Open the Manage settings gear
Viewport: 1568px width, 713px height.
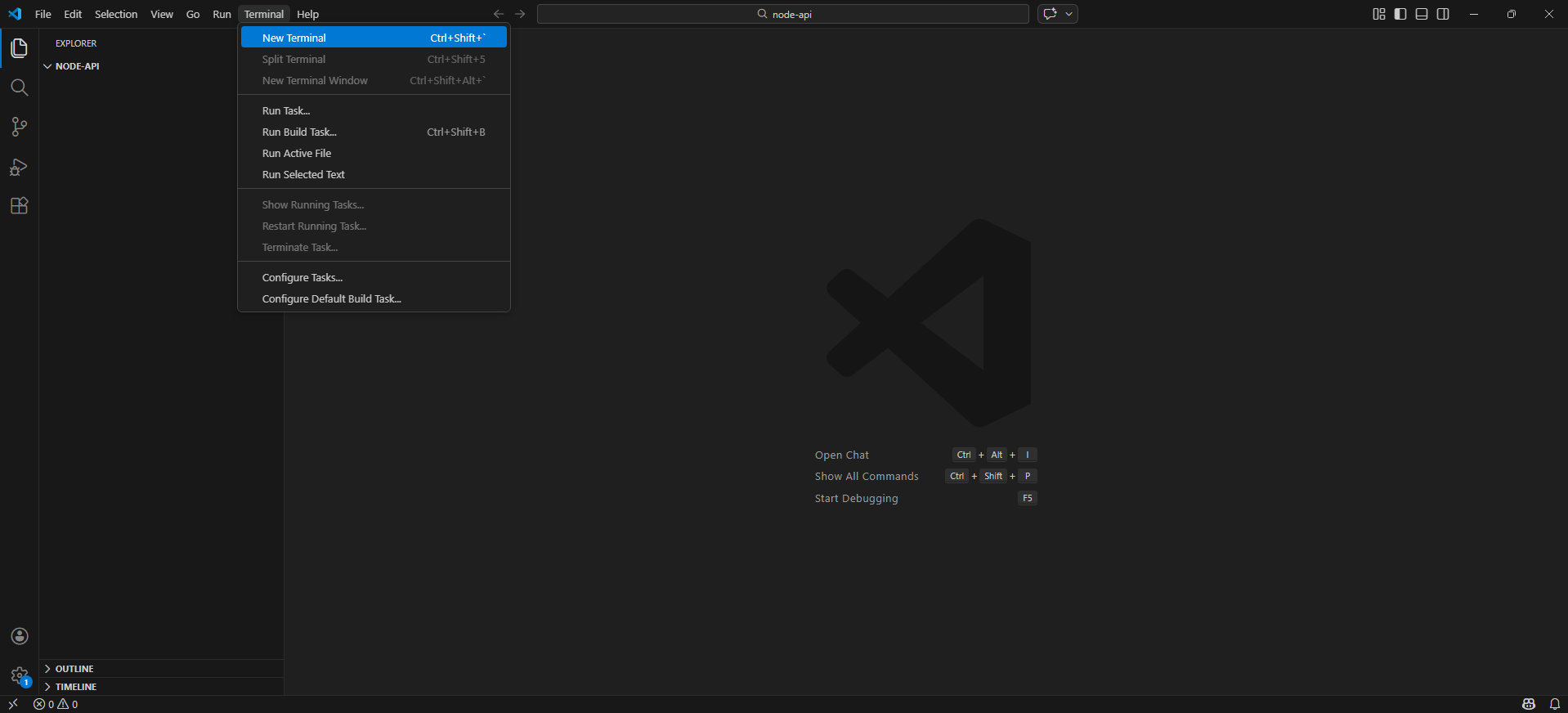click(20, 676)
